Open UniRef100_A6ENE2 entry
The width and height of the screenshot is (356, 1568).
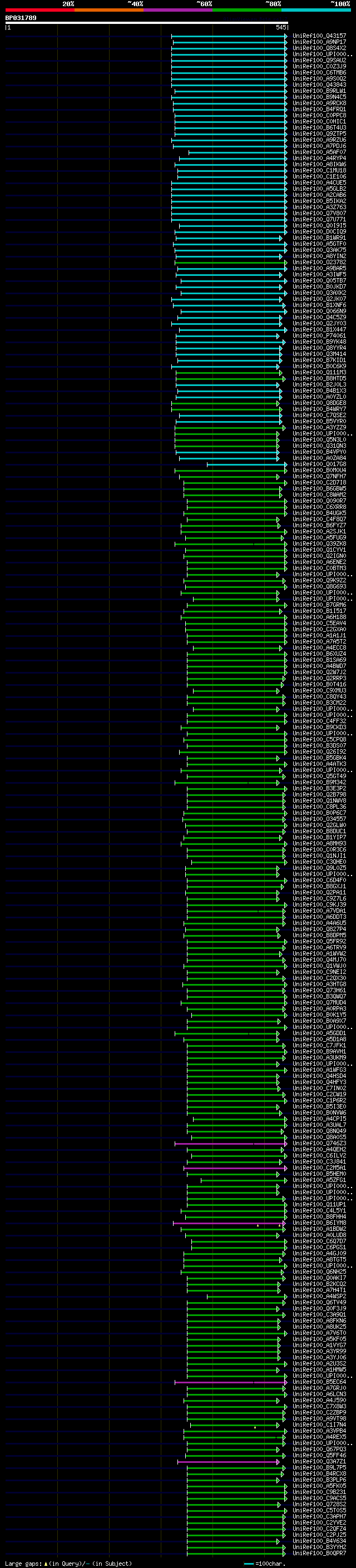point(319,562)
